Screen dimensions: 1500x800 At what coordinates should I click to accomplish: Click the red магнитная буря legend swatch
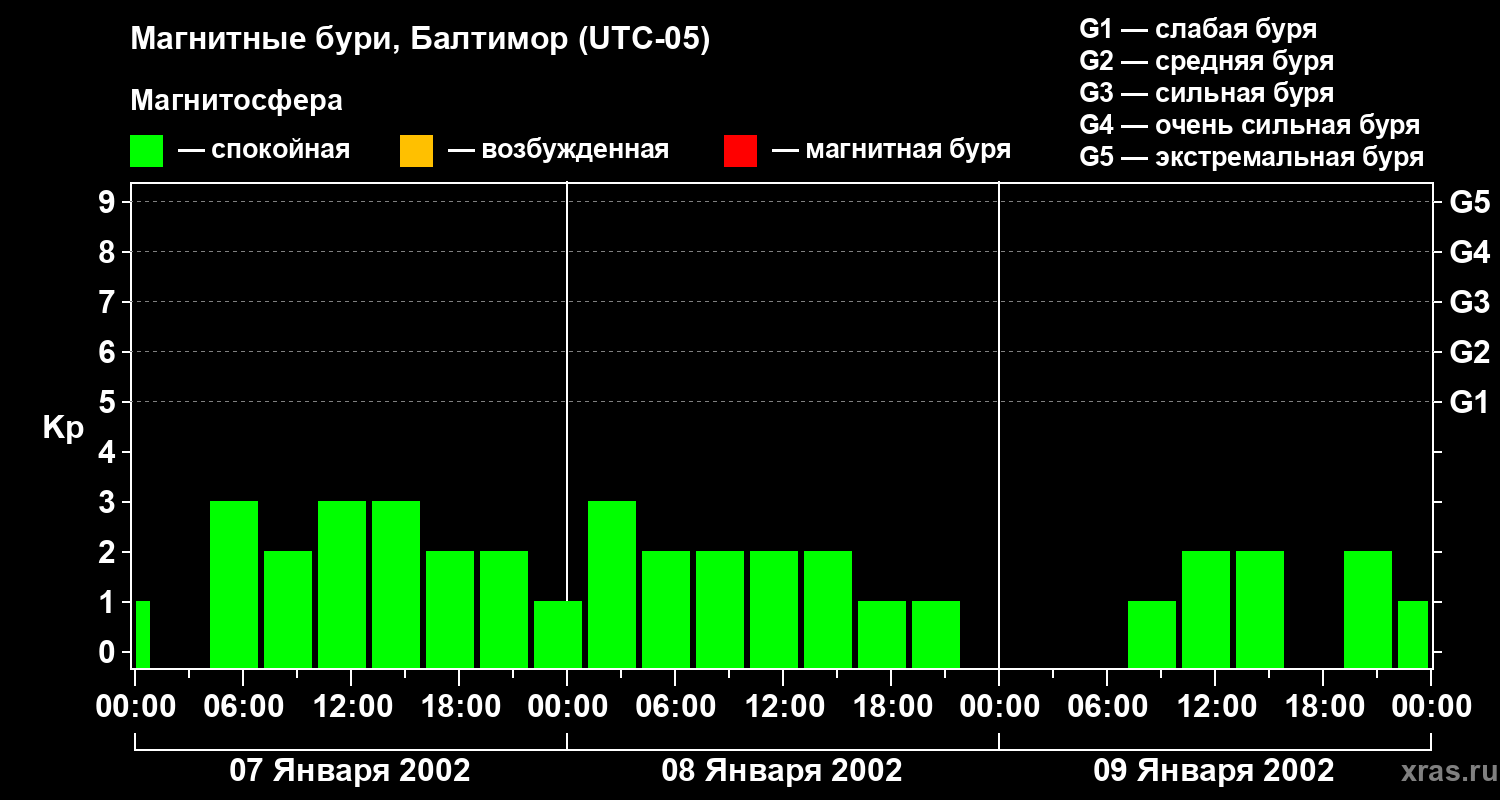pyautogui.click(x=740, y=151)
